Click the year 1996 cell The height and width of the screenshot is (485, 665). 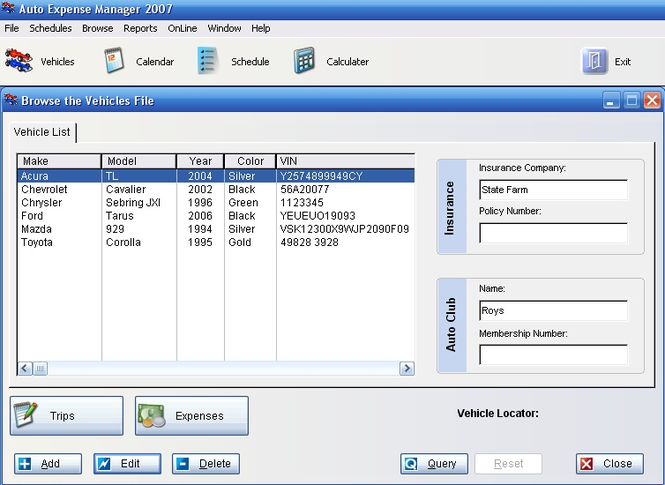pyautogui.click(x=200, y=202)
